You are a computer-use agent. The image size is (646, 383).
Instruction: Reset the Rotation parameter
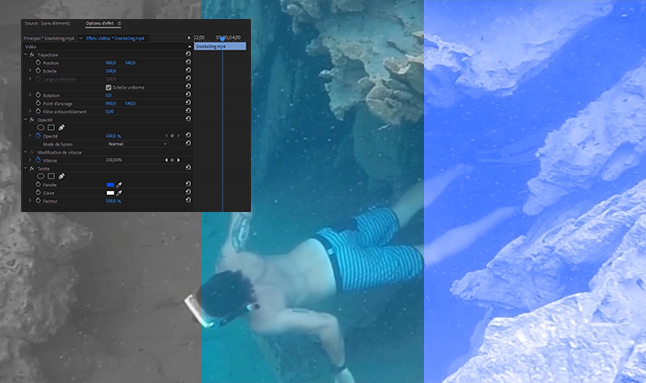click(x=188, y=95)
